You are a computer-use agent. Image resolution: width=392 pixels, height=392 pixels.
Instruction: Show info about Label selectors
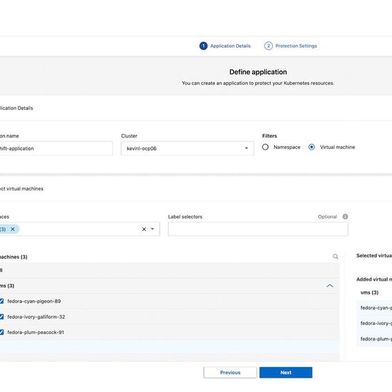[345, 217]
